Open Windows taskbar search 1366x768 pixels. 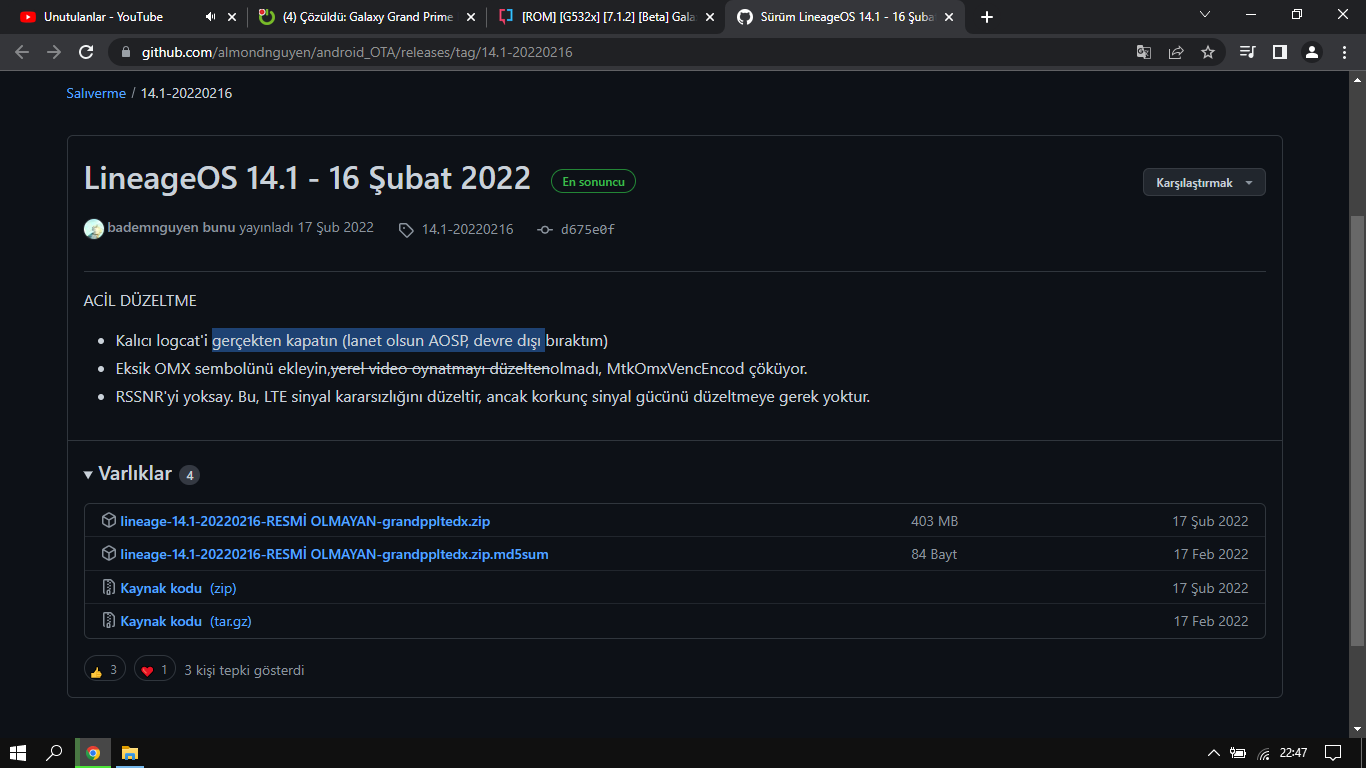pos(55,752)
